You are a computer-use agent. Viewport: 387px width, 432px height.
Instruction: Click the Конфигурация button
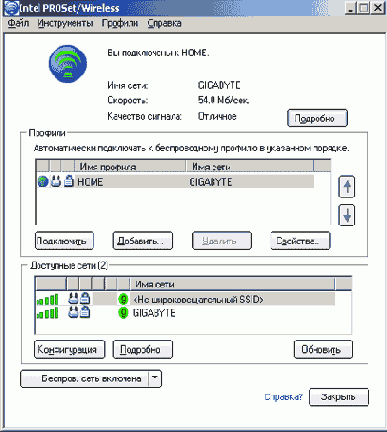[70, 349]
